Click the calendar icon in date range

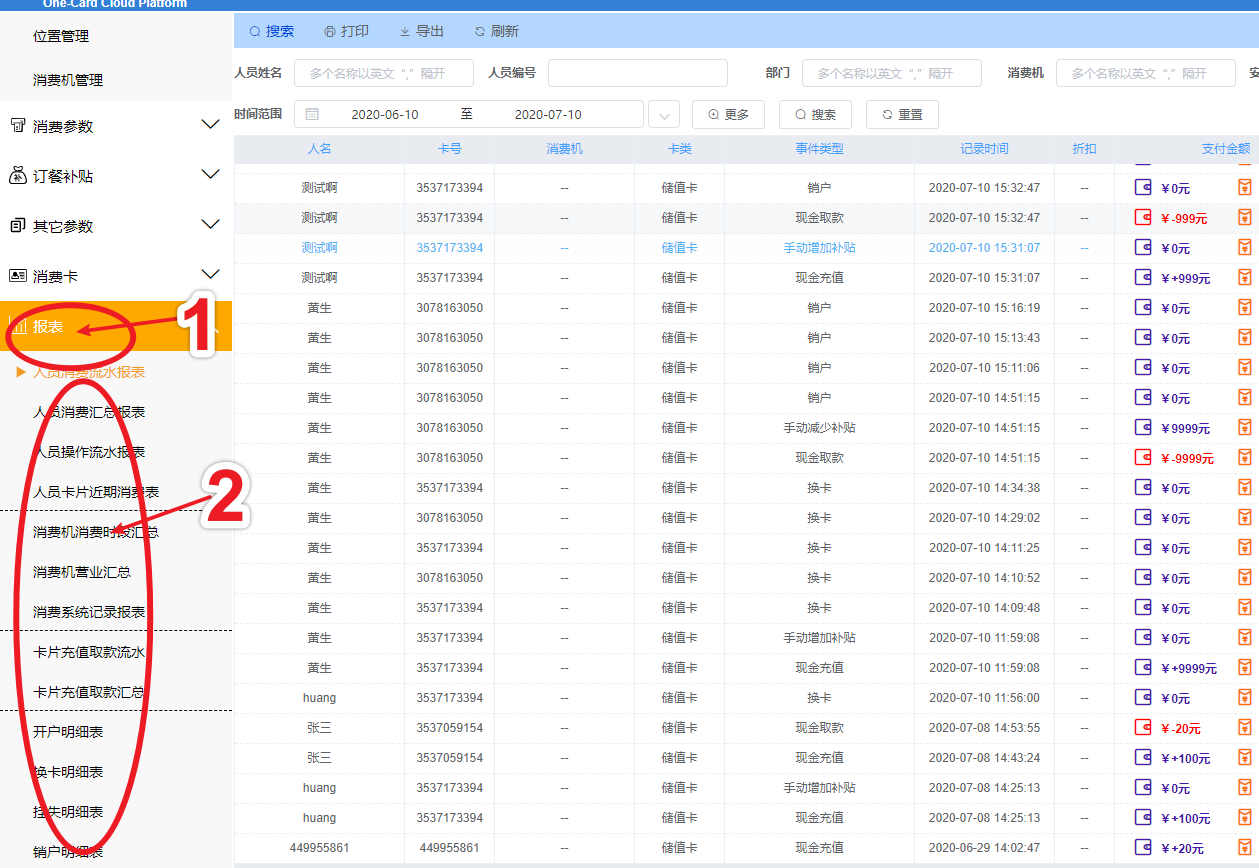(312, 114)
